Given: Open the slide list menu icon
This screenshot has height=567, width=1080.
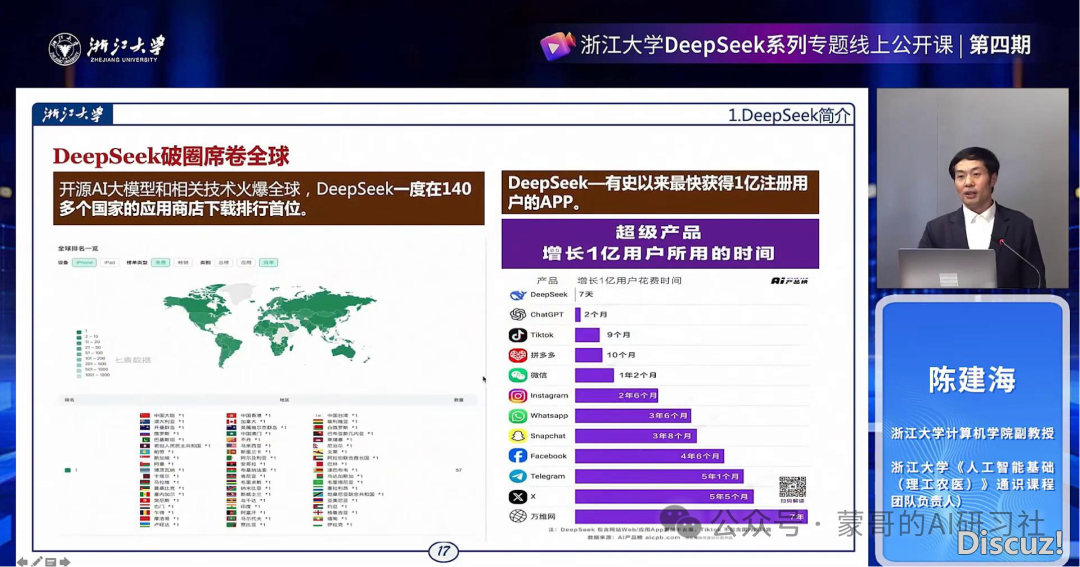Looking at the screenshot, I should tap(50, 562).
